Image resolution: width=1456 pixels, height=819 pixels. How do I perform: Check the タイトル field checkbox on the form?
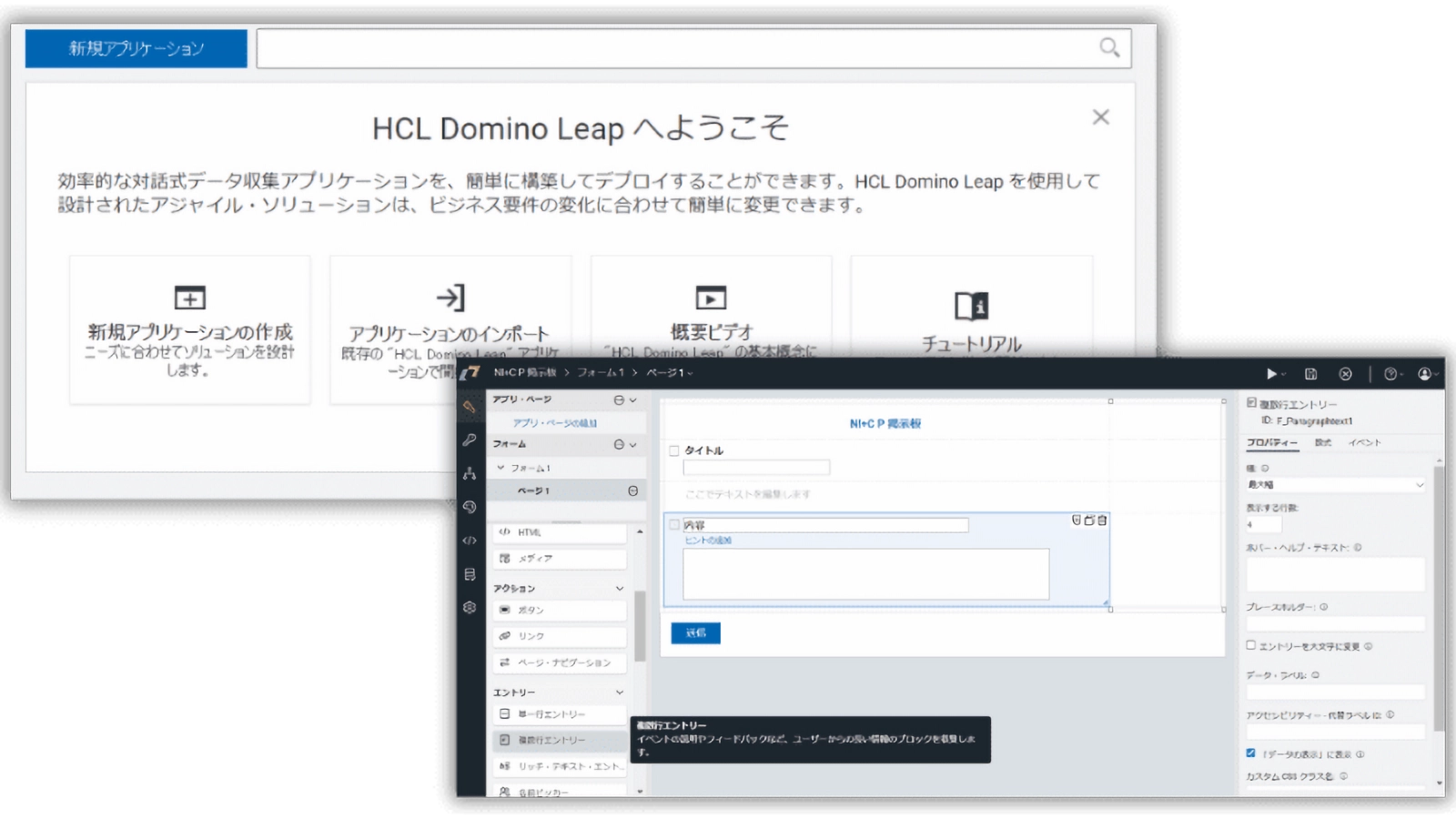point(672,450)
